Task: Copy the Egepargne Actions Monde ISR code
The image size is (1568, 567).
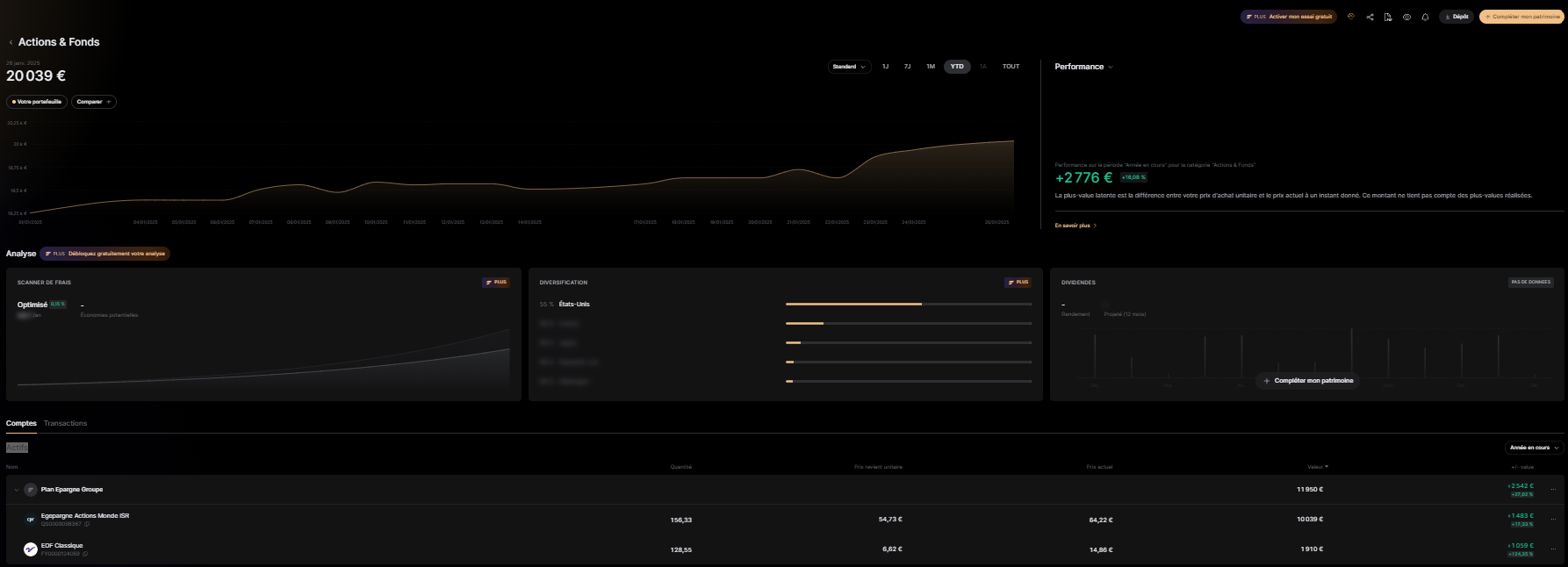Action: click(x=87, y=524)
